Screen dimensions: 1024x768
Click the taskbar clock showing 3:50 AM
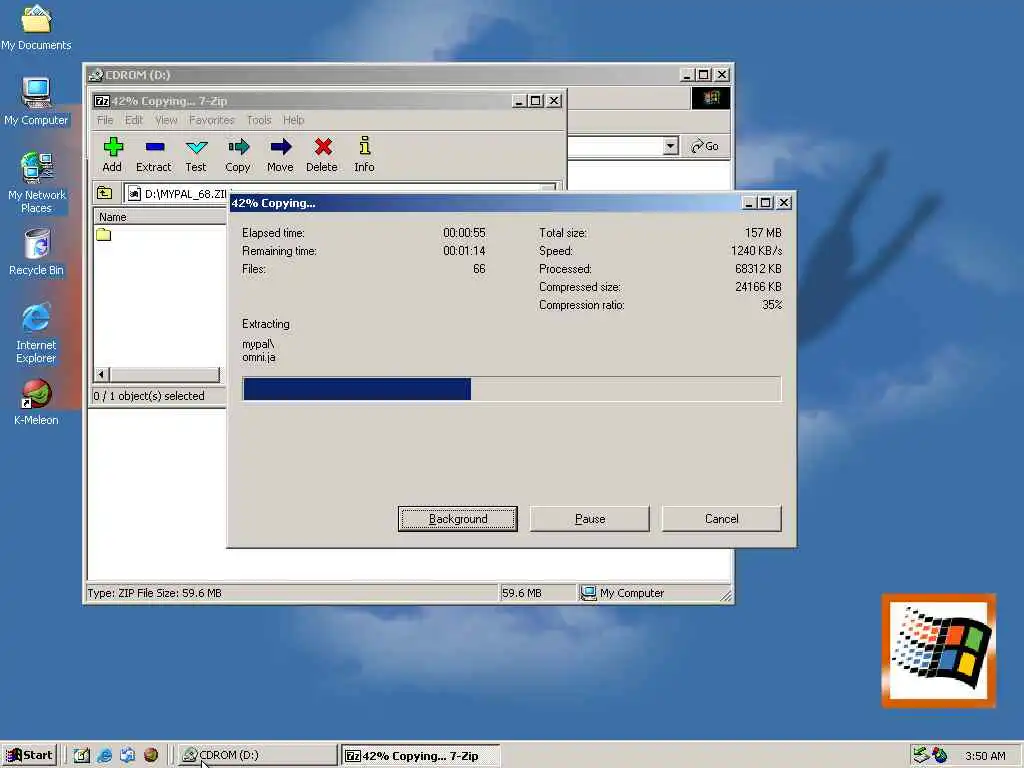[x=985, y=756]
